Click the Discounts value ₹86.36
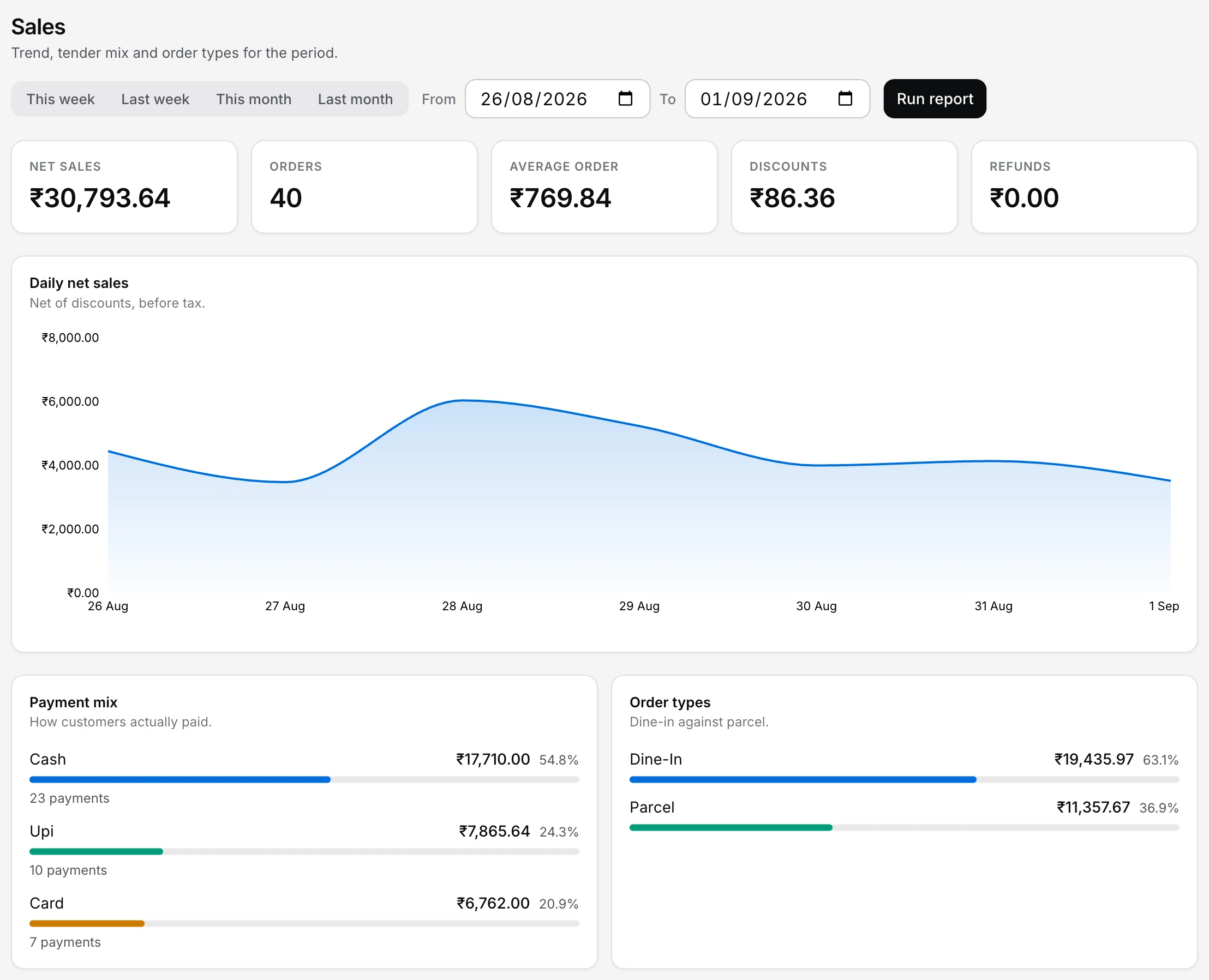This screenshot has width=1209, height=980. (x=792, y=198)
